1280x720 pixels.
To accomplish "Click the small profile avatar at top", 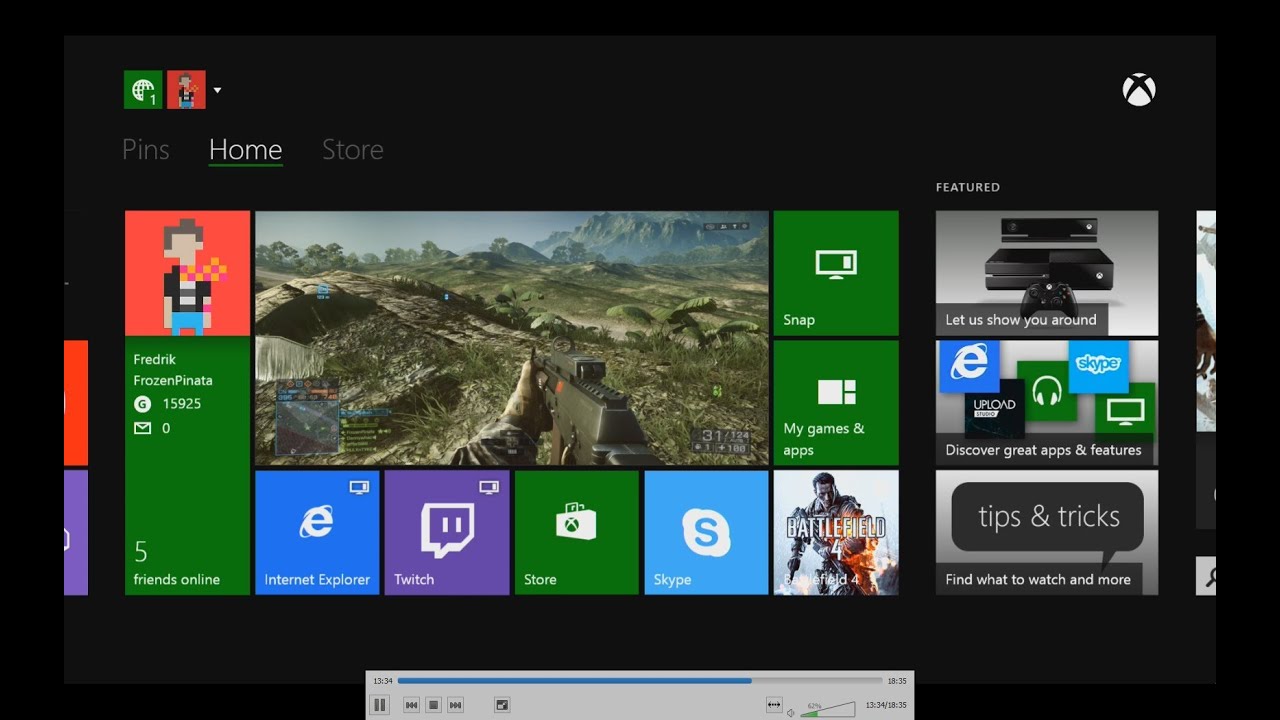I will point(186,90).
